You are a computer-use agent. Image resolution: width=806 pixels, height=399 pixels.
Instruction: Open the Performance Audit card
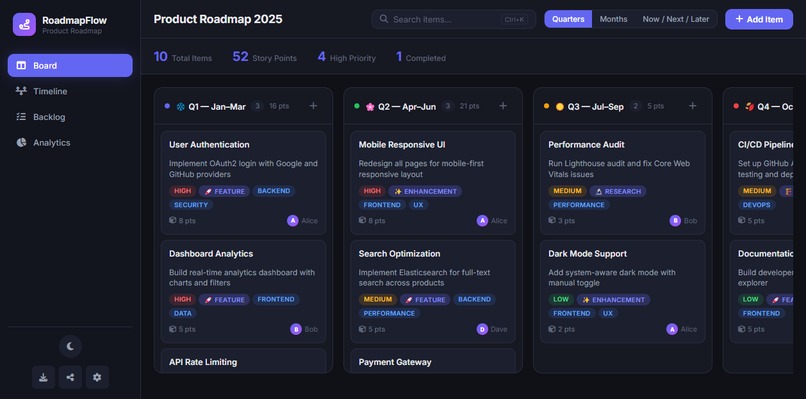point(622,183)
